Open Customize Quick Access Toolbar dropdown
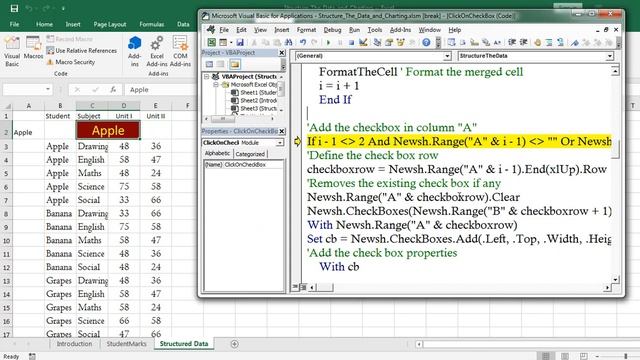Viewport: 640px width, 360px height. click(64, 8)
